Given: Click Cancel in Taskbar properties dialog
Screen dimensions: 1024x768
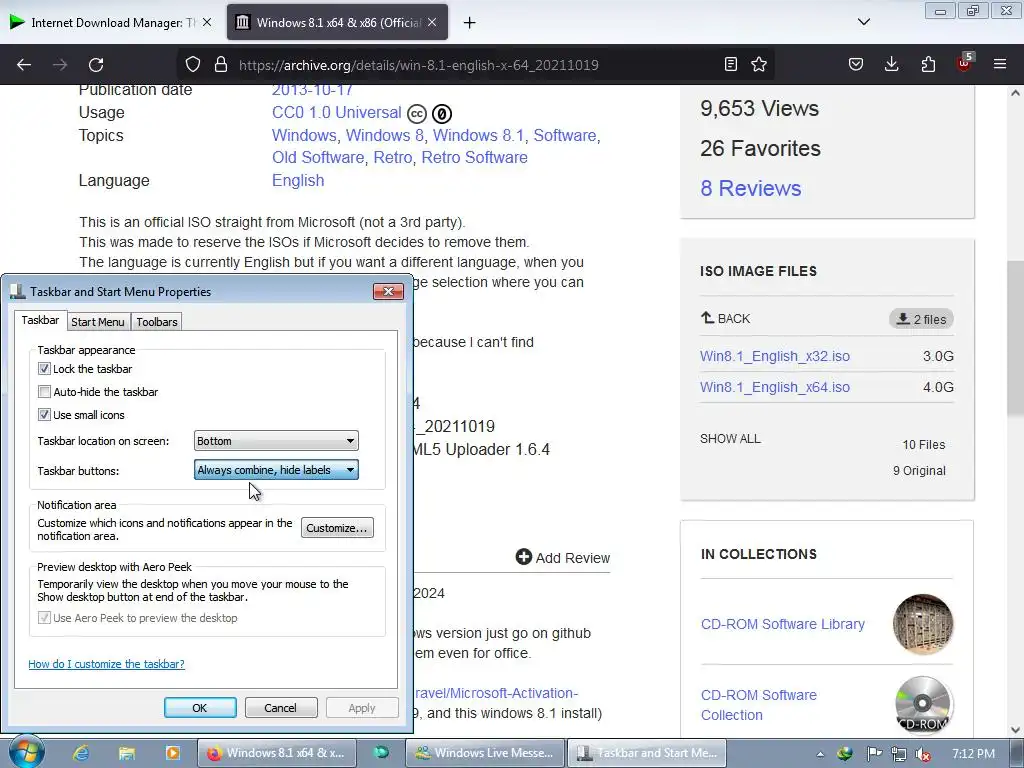Looking at the screenshot, I should pos(281,708).
